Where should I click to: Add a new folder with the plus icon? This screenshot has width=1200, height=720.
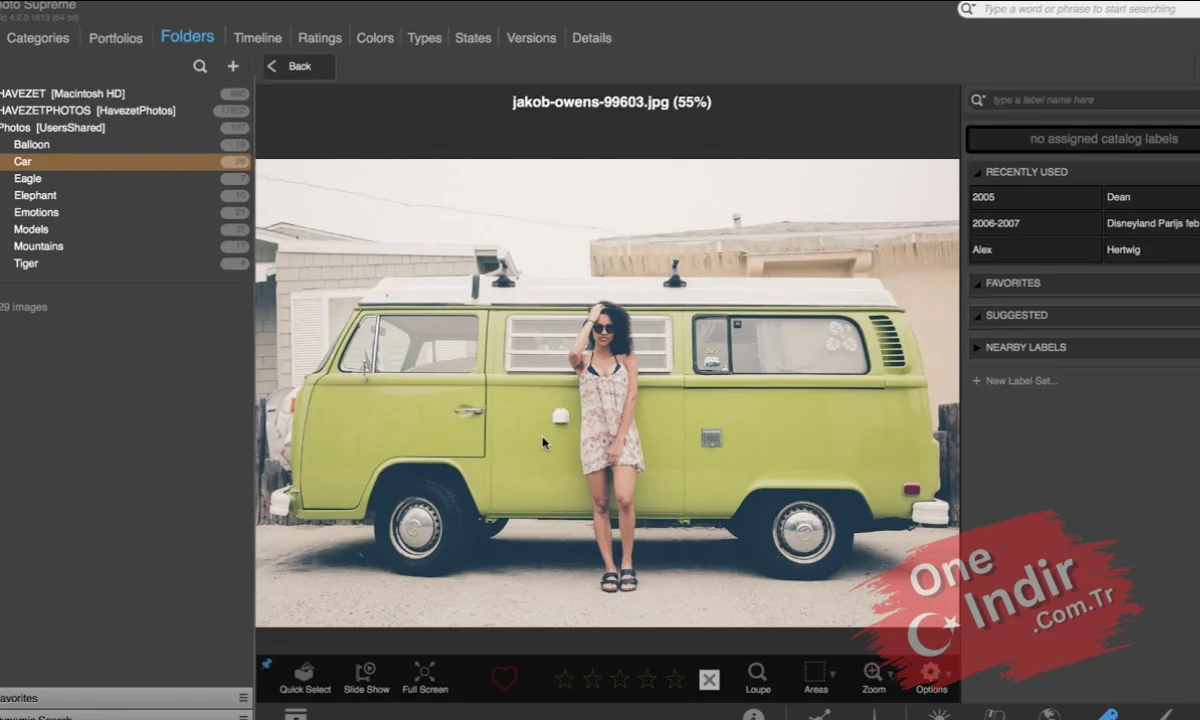click(x=233, y=66)
